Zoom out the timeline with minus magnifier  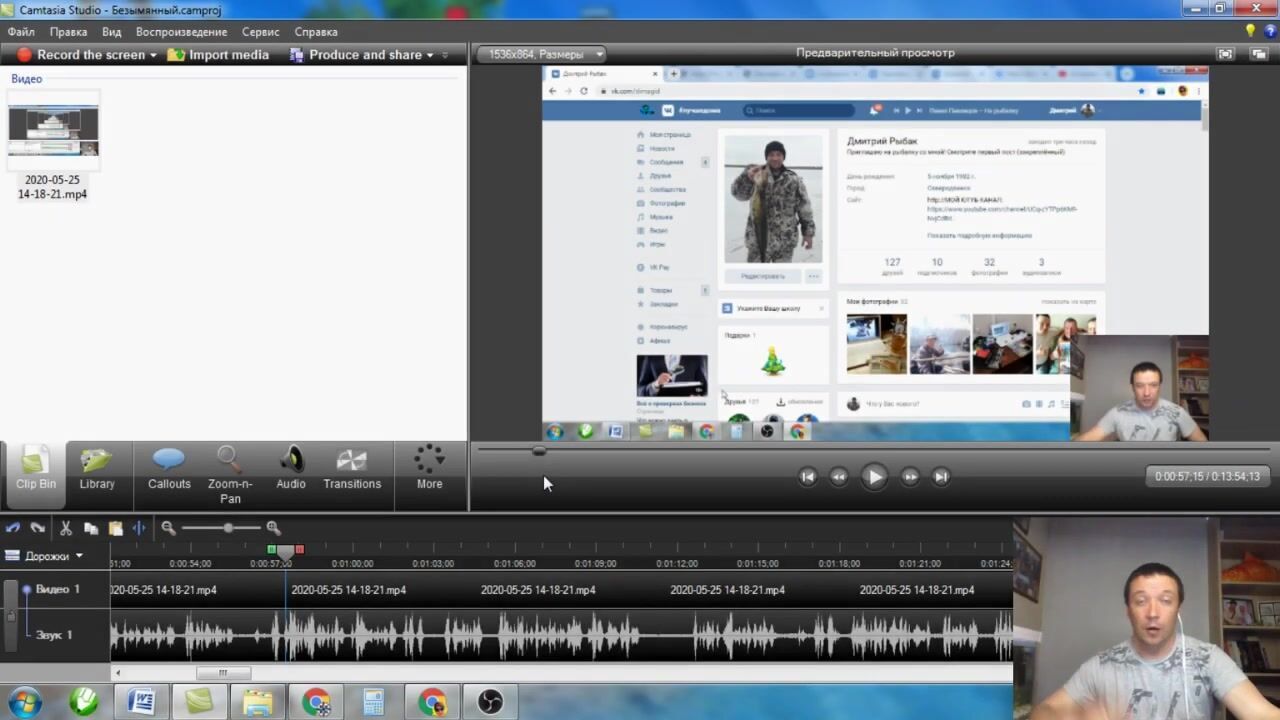coord(168,528)
